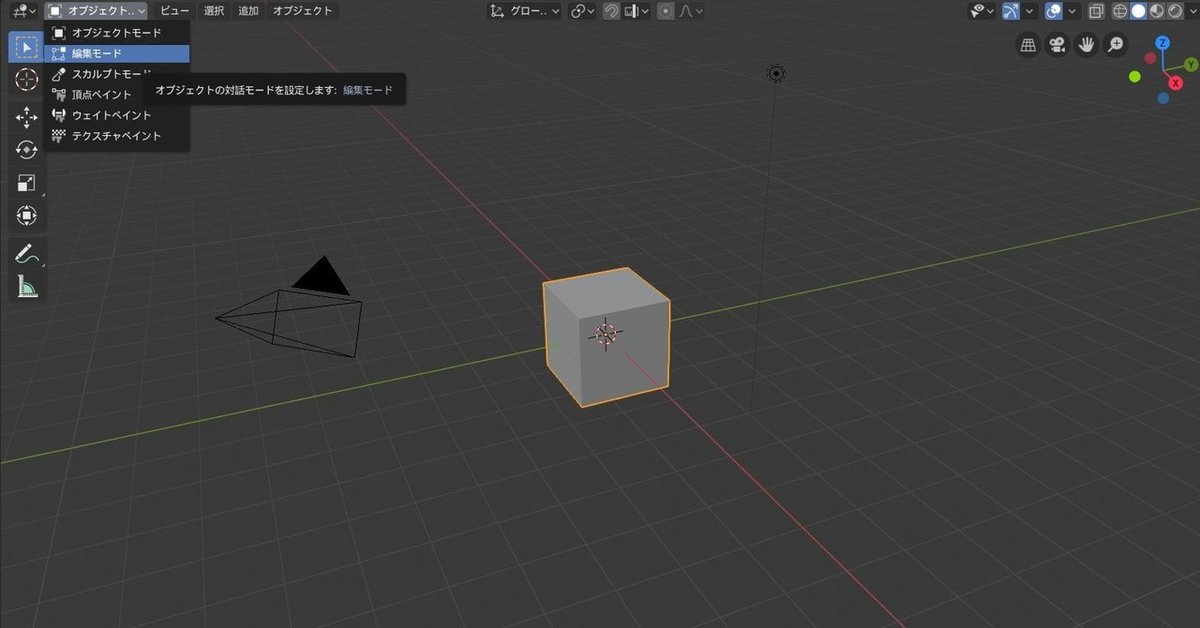
Task: Toggle proportional editing button
Action: coord(666,11)
